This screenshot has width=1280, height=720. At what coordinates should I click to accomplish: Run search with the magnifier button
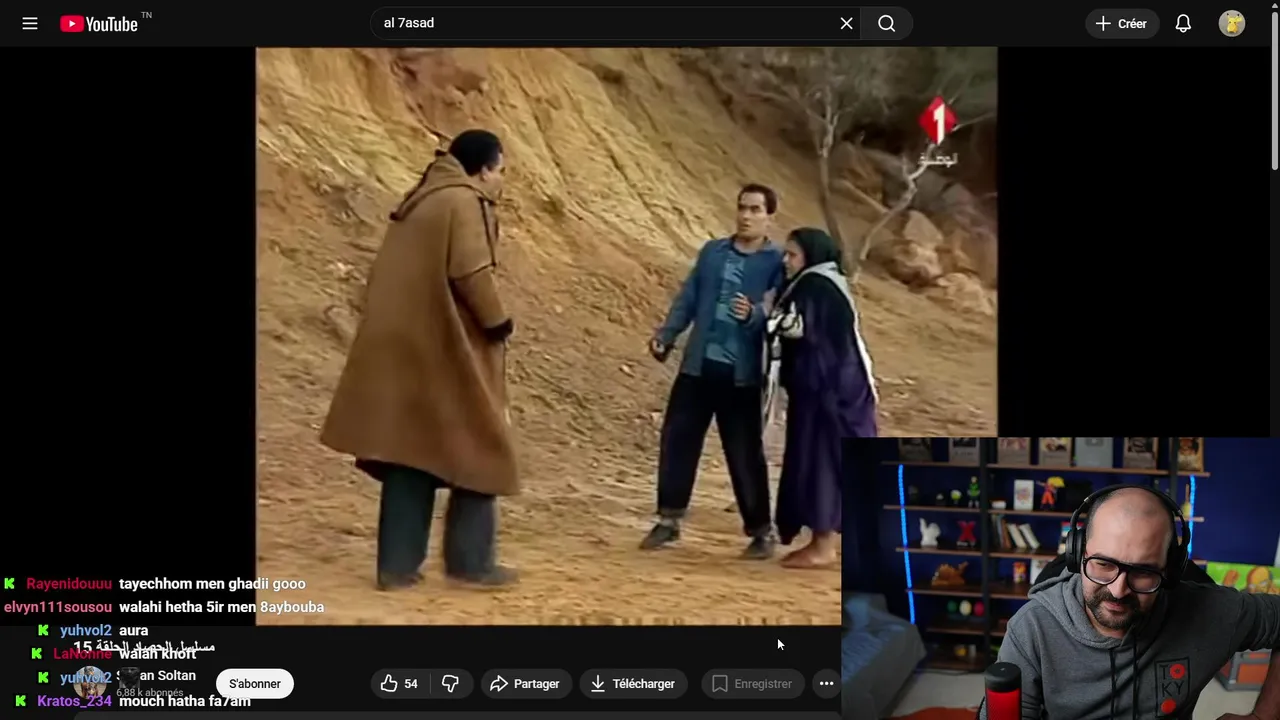pyautogui.click(x=886, y=23)
